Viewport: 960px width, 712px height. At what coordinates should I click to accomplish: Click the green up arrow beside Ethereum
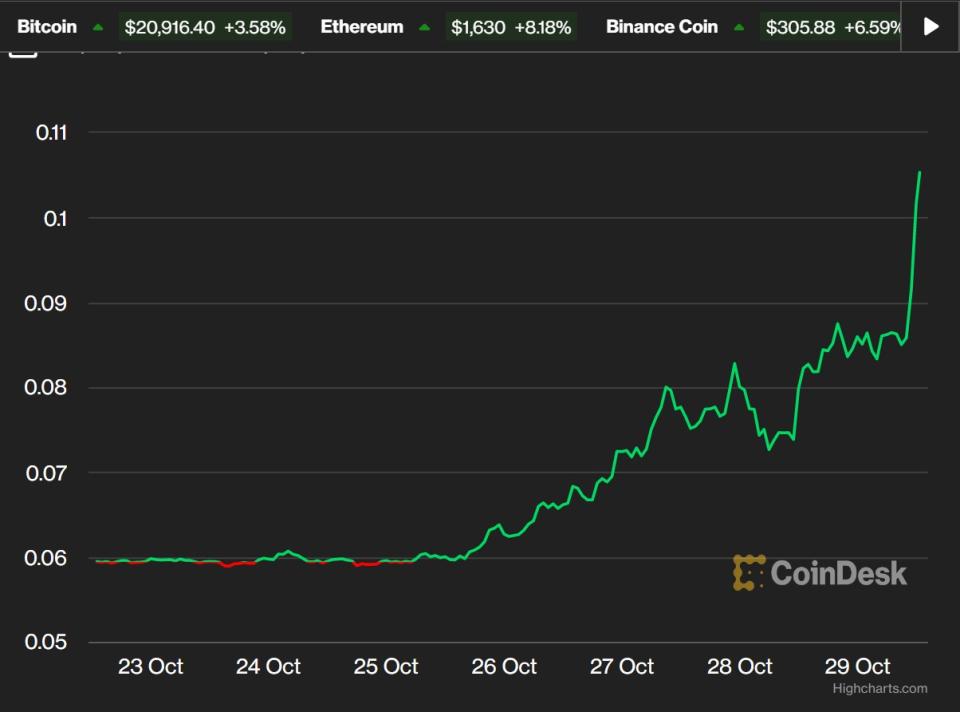point(424,28)
